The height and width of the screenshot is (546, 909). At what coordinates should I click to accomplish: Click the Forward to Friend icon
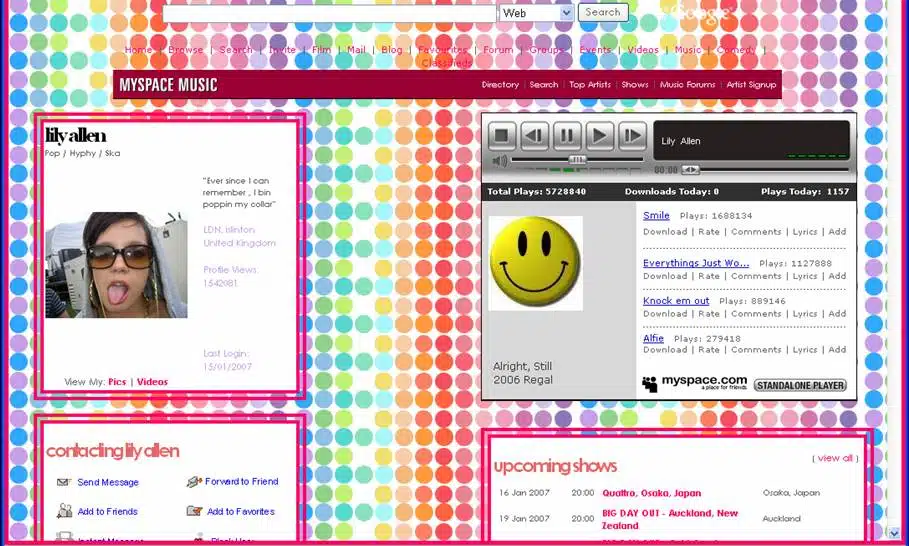pyautogui.click(x=194, y=482)
